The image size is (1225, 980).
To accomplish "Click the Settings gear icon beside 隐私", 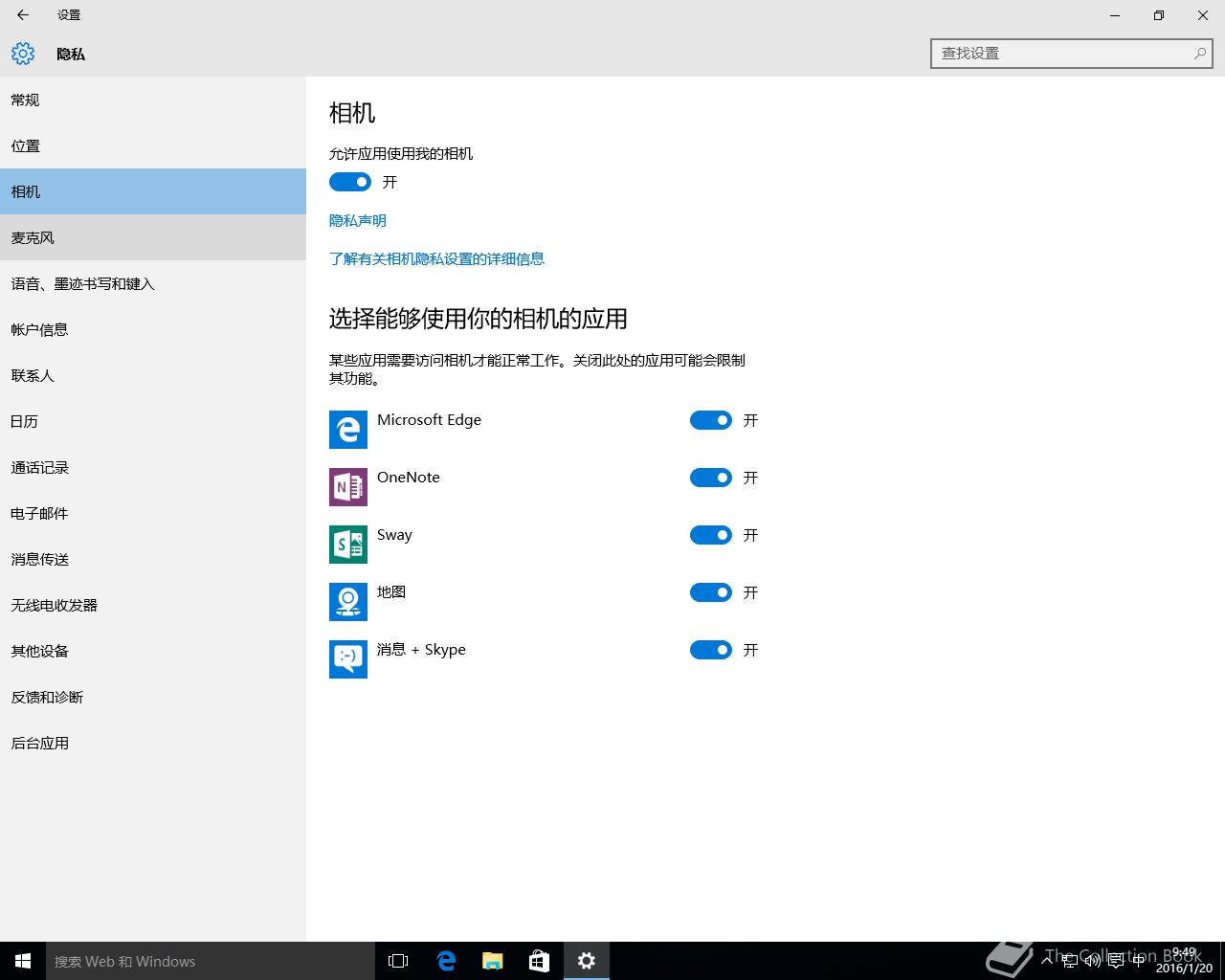I will (23, 54).
